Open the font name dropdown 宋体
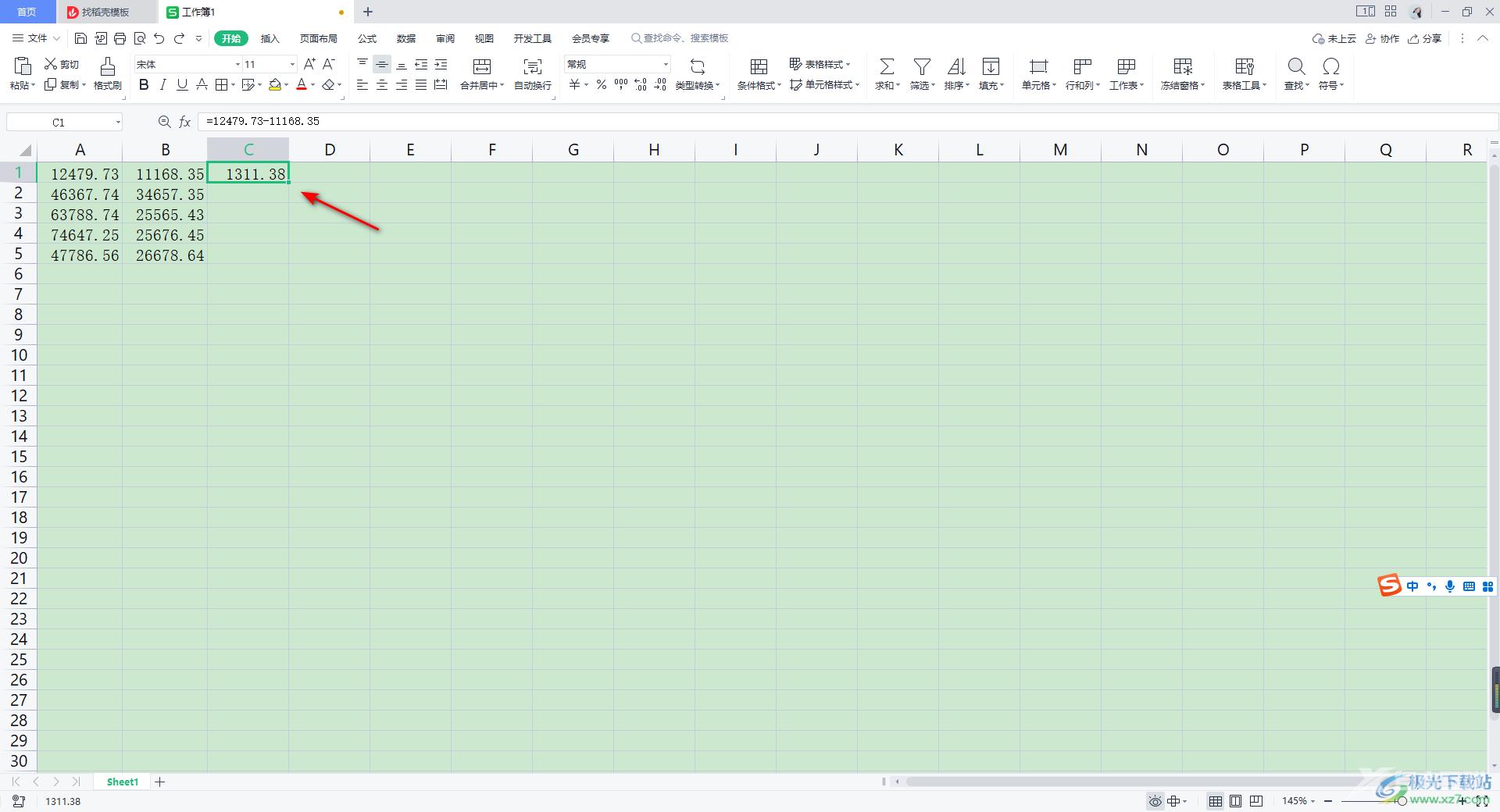 [x=237, y=64]
